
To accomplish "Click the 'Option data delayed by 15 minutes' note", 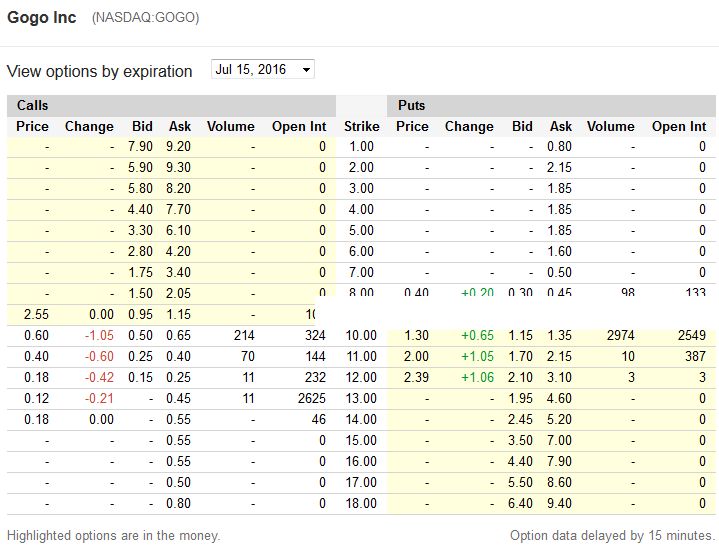I will click(x=613, y=536).
